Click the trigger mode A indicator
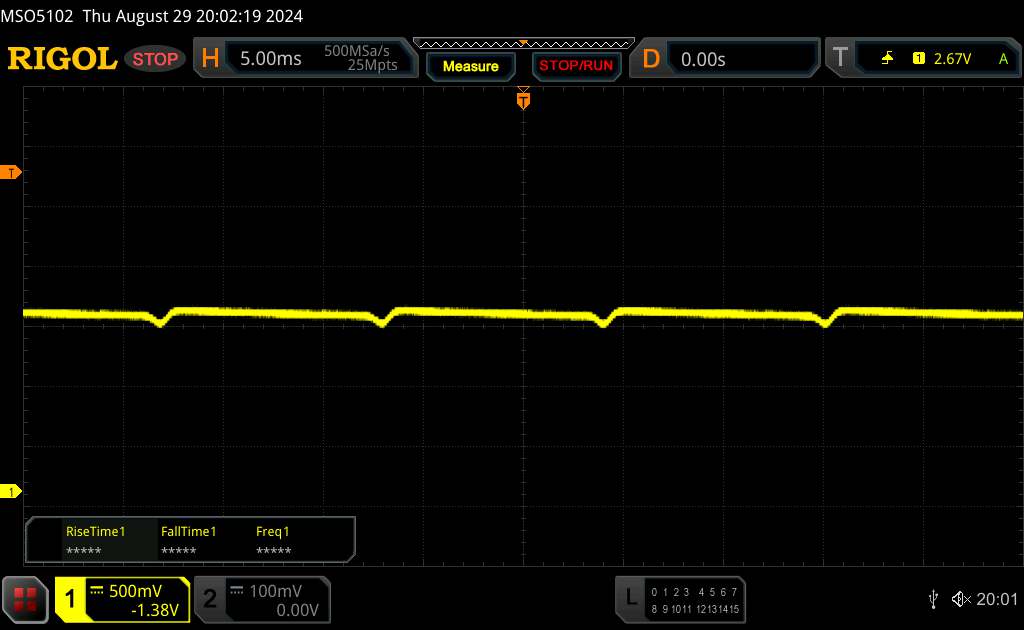The width and height of the screenshot is (1024, 630). [1003, 59]
